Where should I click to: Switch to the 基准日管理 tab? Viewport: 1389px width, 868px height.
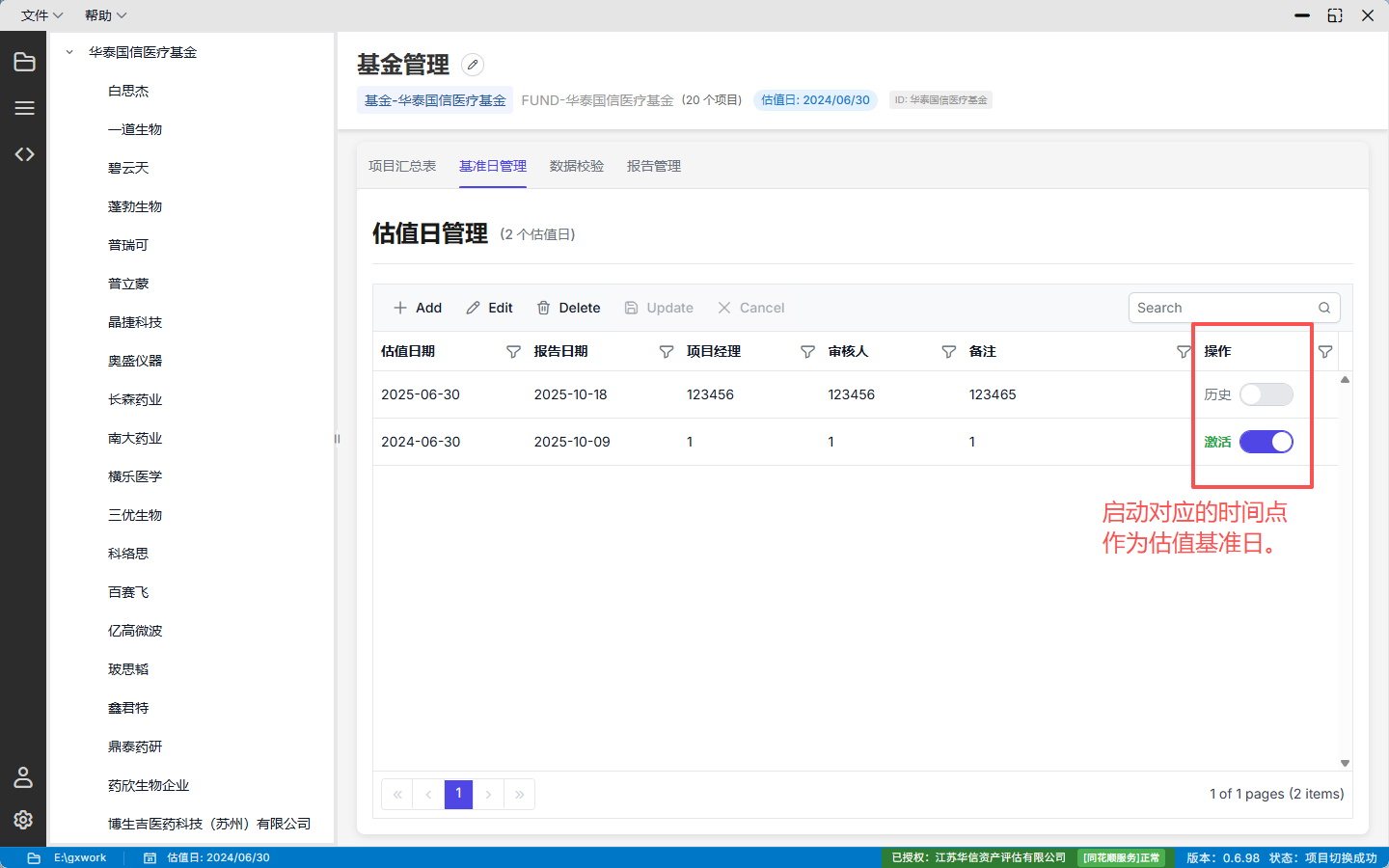[493, 166]
